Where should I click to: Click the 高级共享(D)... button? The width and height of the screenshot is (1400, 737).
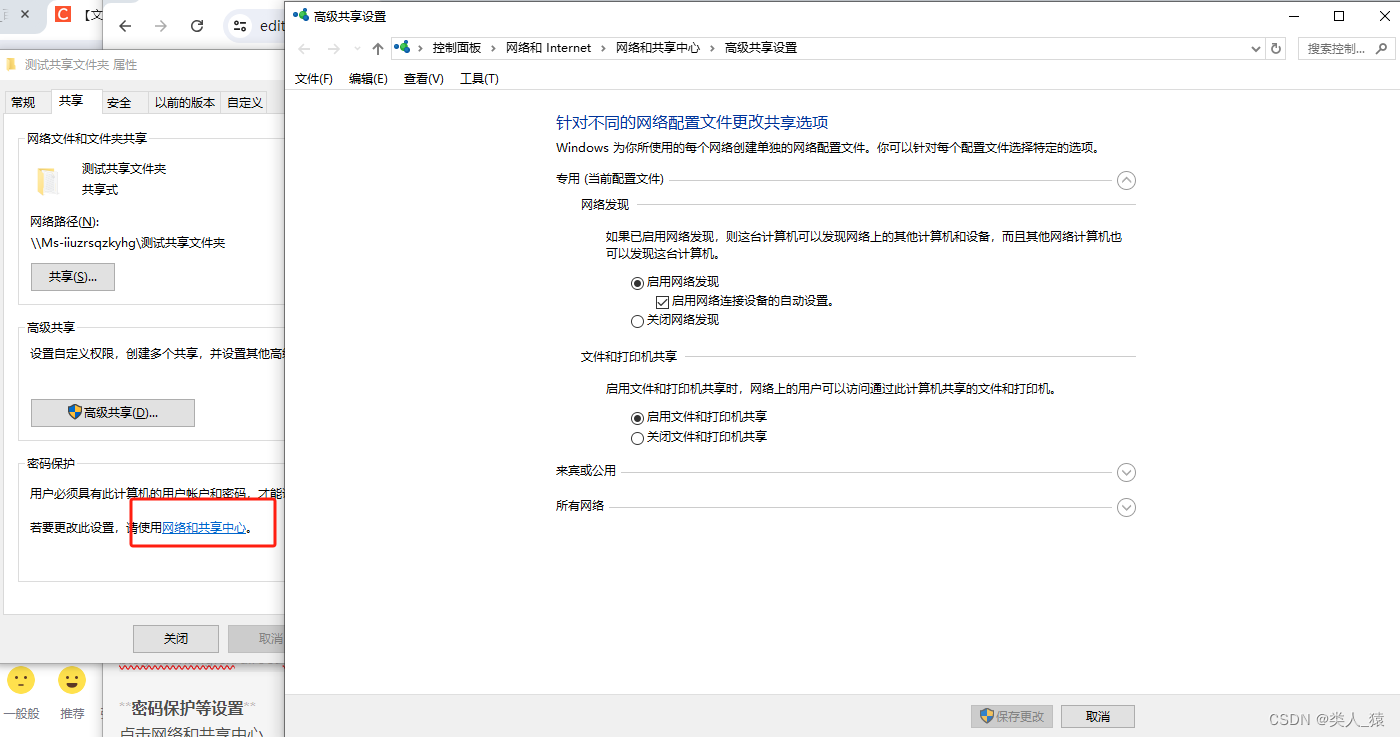tap(113, 413)
